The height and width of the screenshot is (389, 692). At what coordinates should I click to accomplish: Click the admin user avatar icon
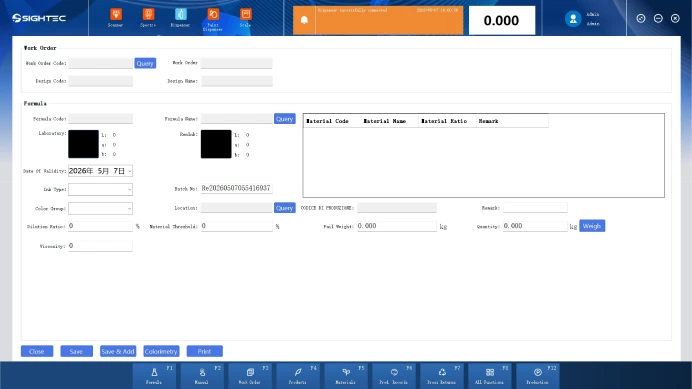tap(573, 19)
